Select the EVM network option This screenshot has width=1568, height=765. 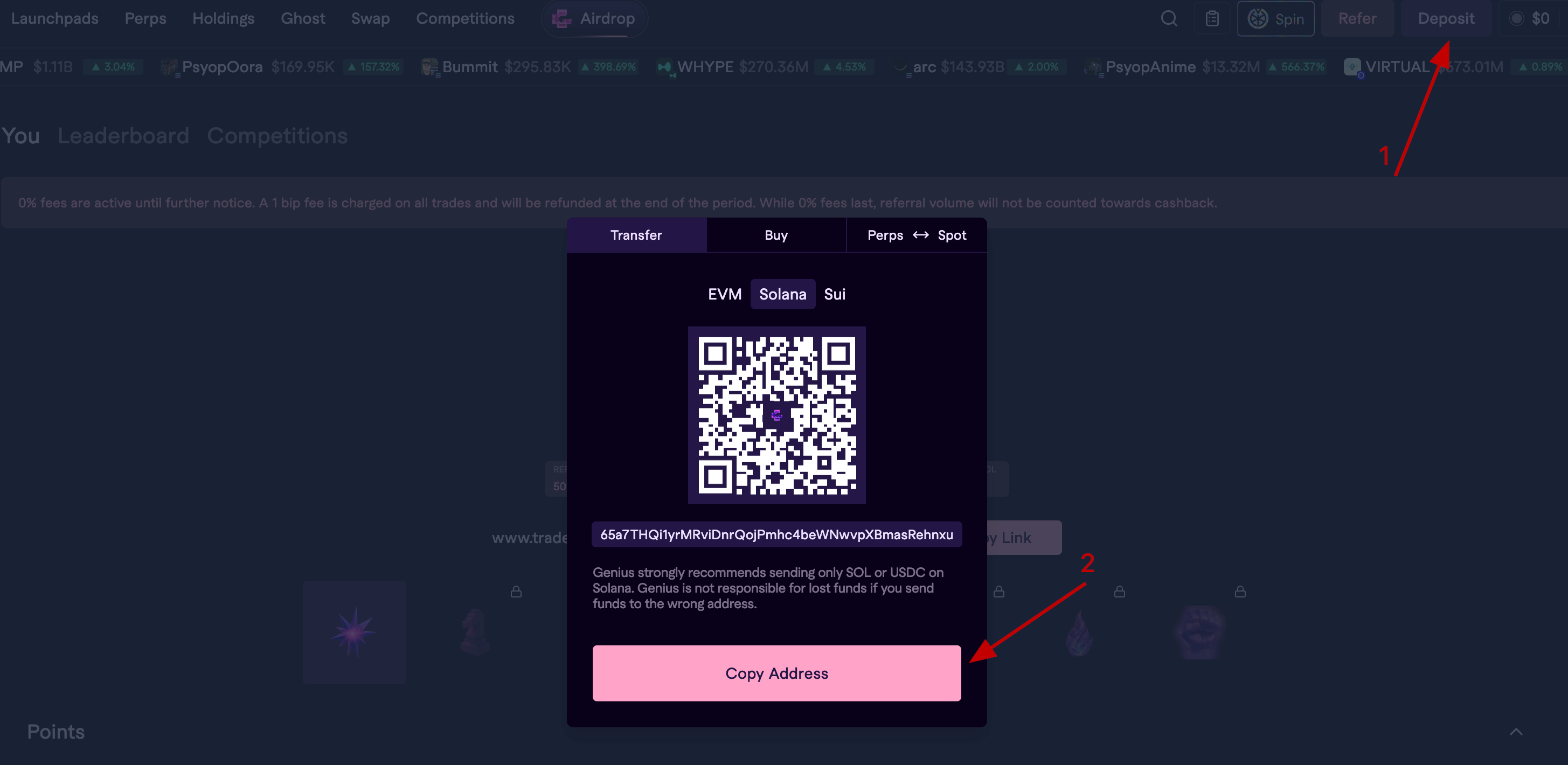[724, 295]
